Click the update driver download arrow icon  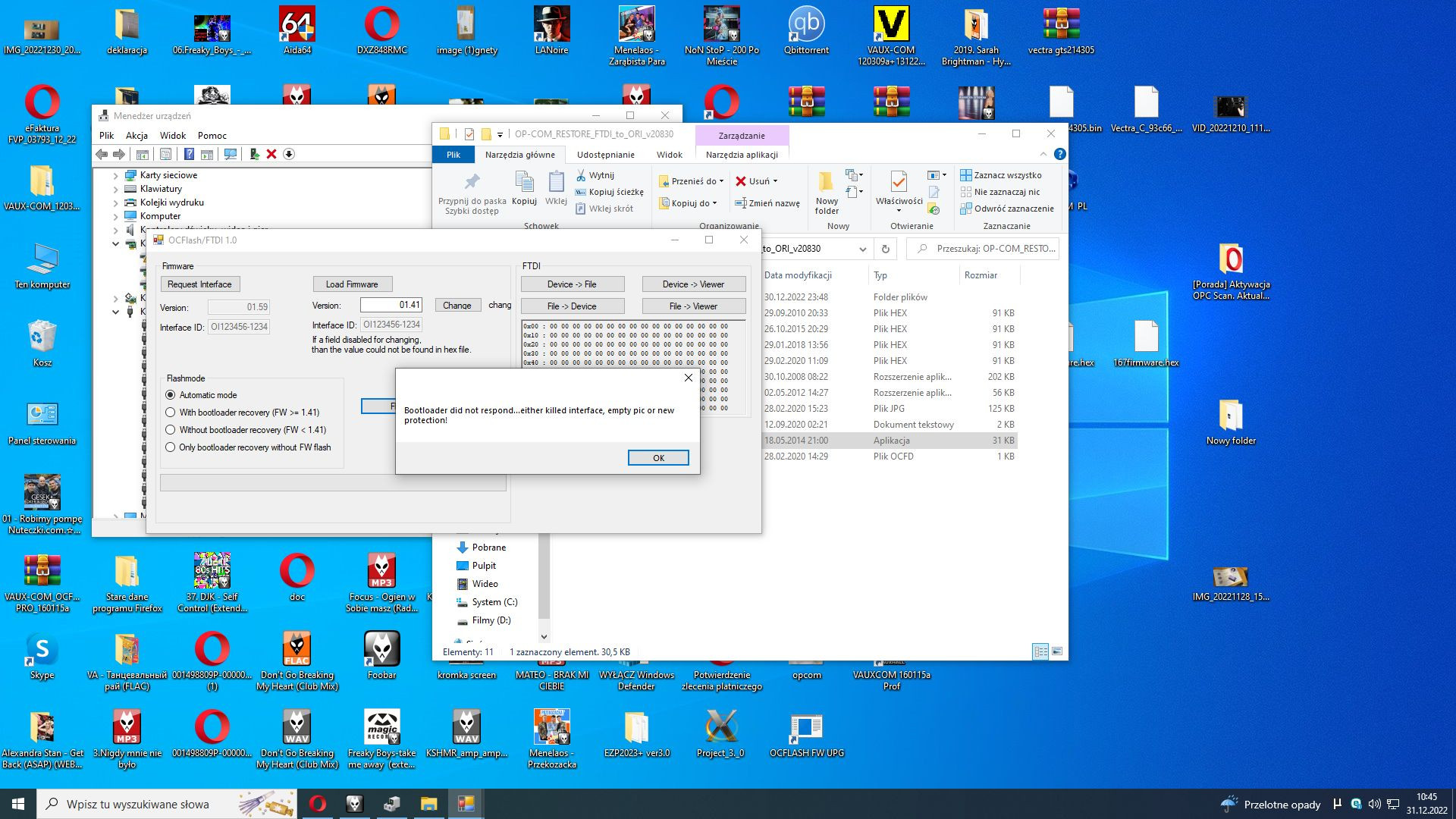coord(289,154)
